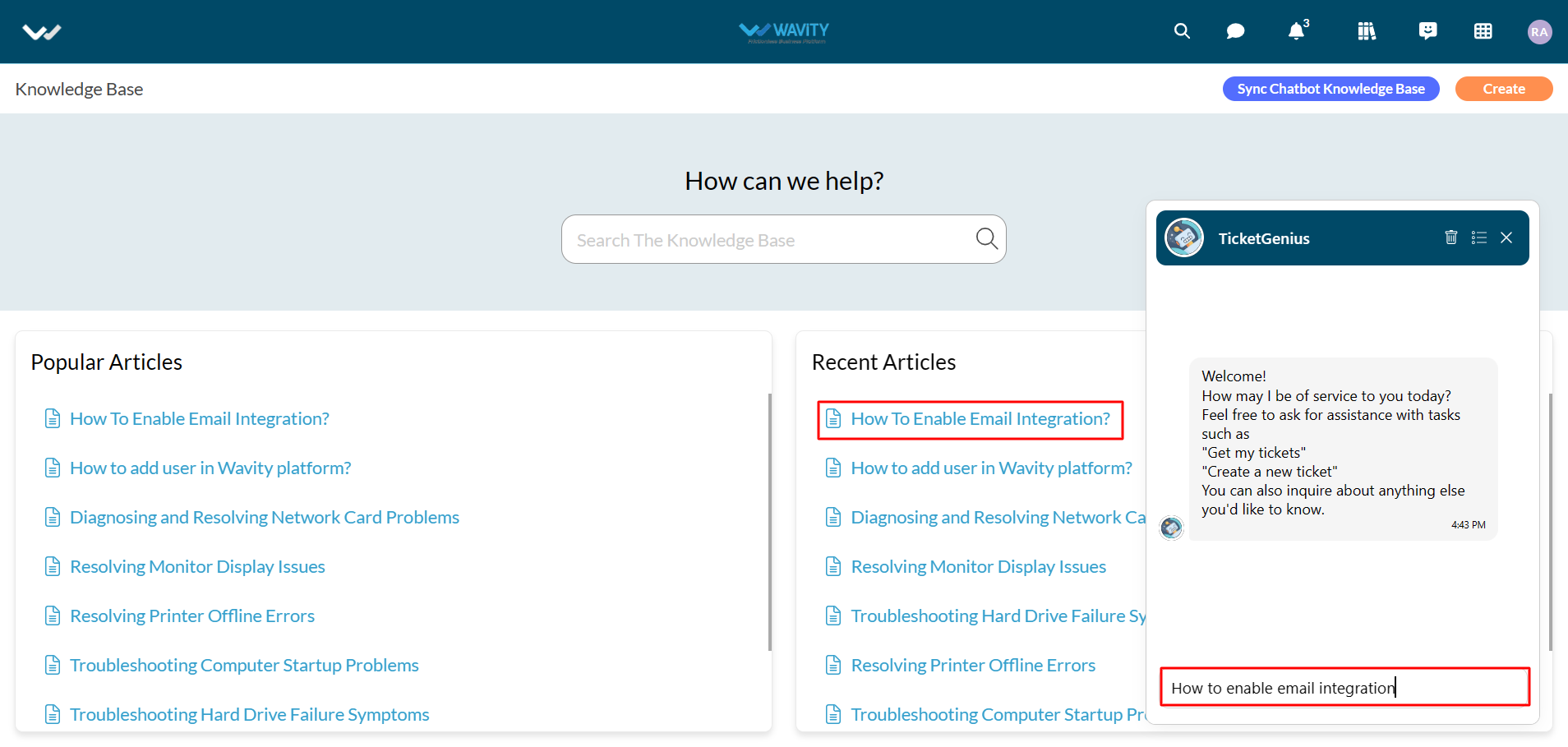
Task: Focus the Search The Knowledge Base field
Action: pos(783,239)
